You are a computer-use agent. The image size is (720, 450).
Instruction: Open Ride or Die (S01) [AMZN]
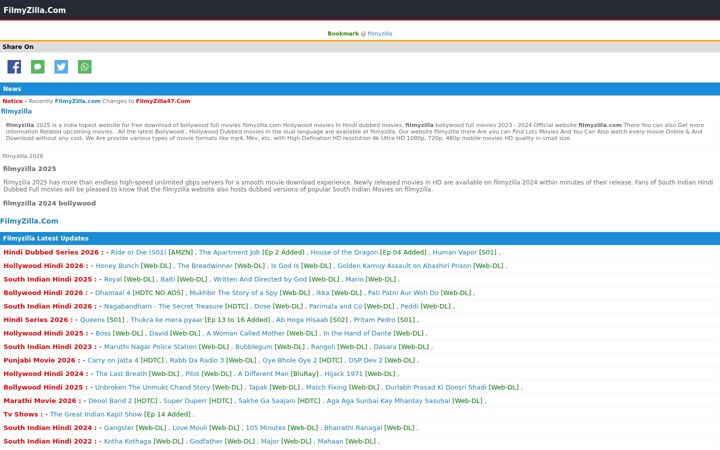click(x=152, y=252)
